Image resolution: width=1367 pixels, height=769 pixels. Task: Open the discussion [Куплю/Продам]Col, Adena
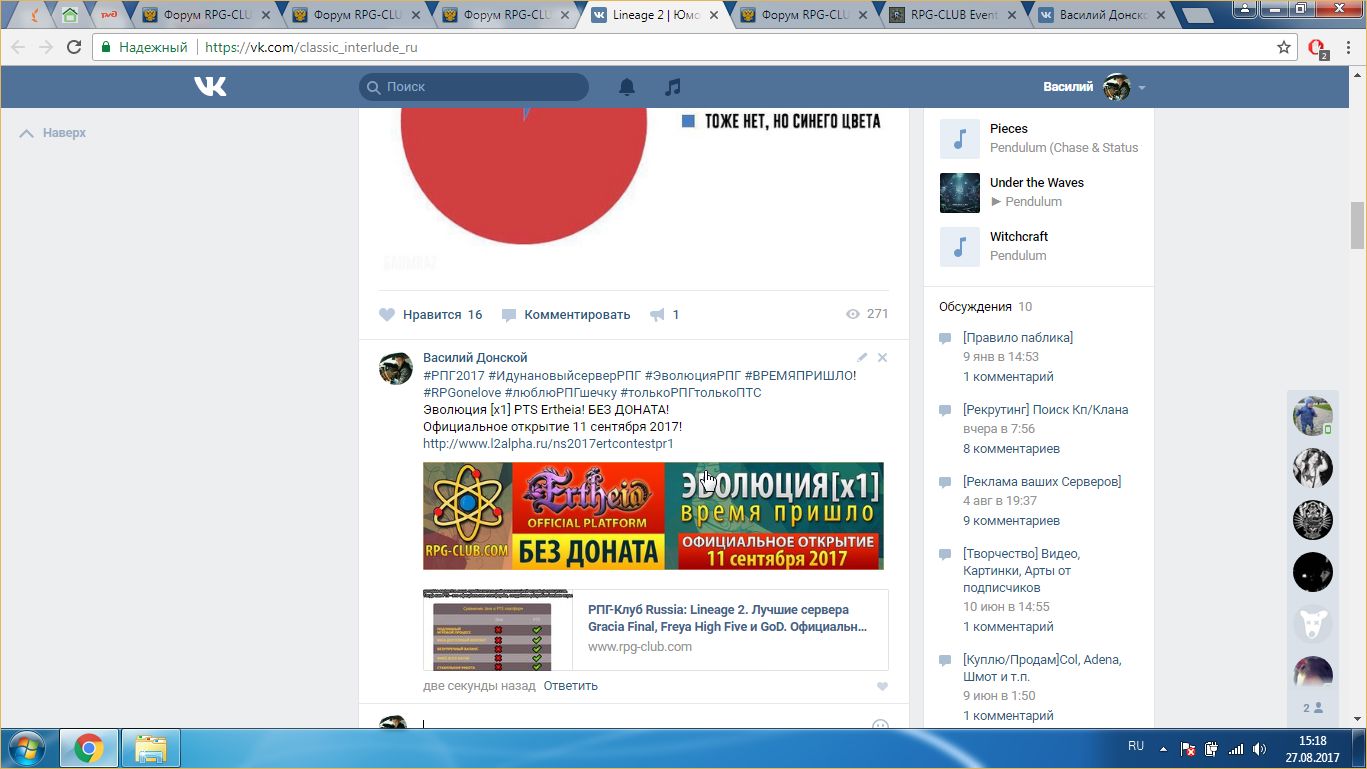[1042, 668]
